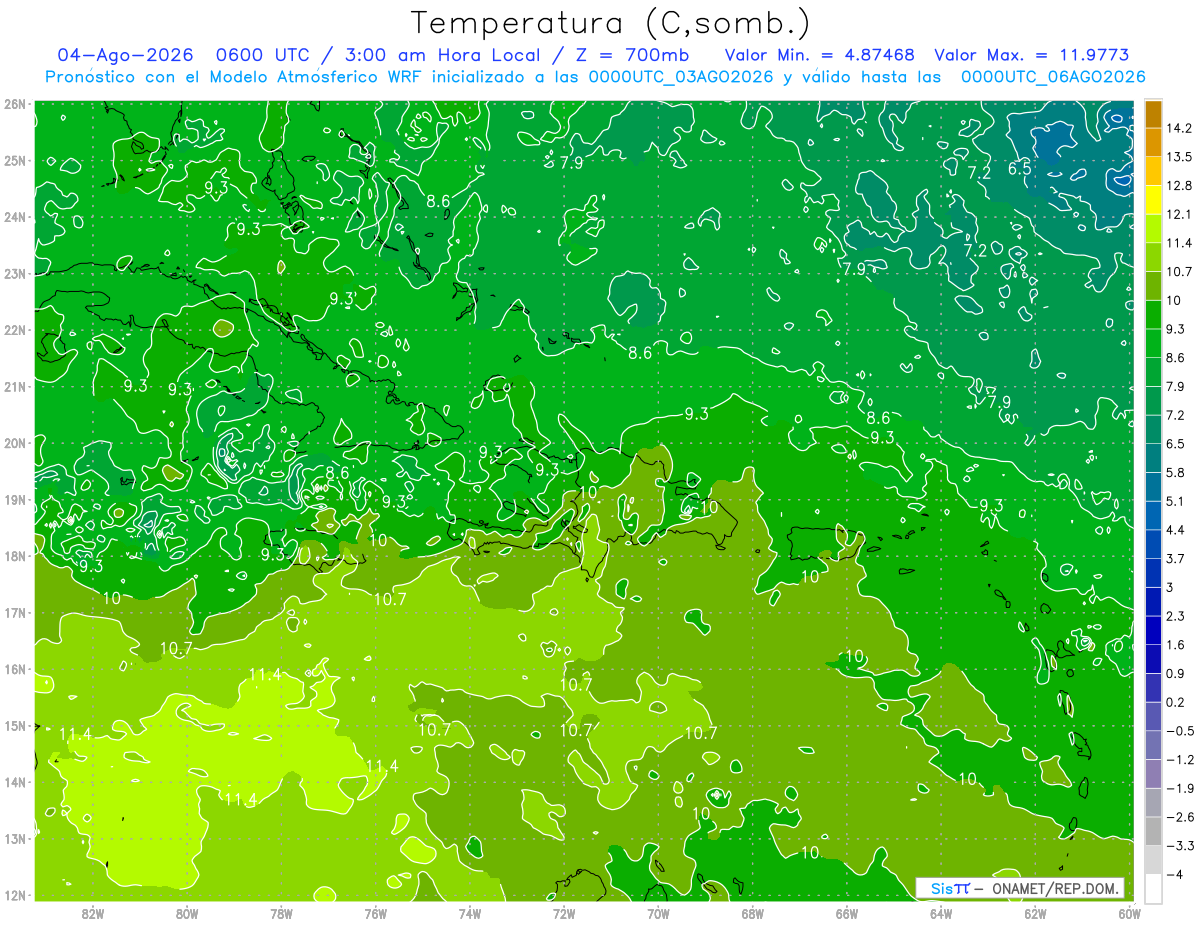Click the white swatch at the colorbar bottom
This screenshot has height=927, width=1200.
[1153, 888]
